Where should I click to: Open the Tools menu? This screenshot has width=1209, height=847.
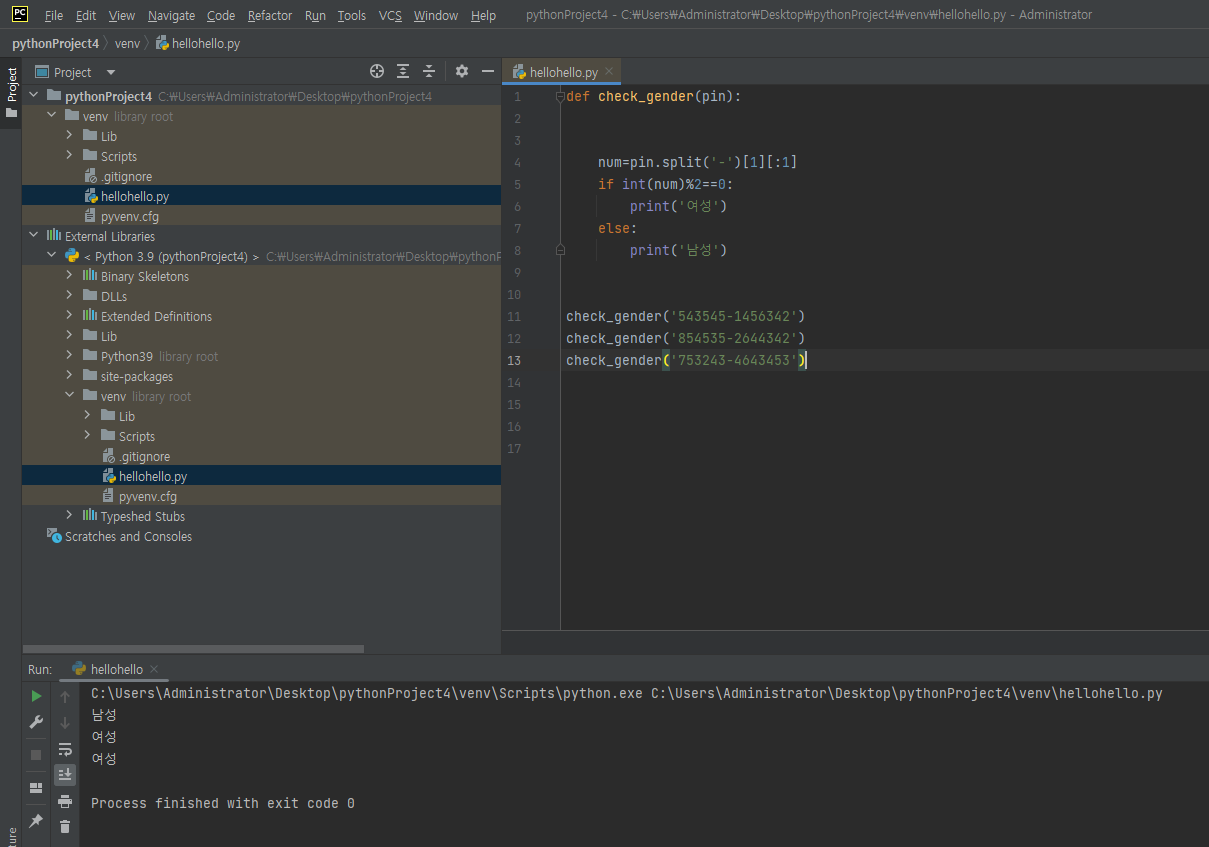coord(352,15)
